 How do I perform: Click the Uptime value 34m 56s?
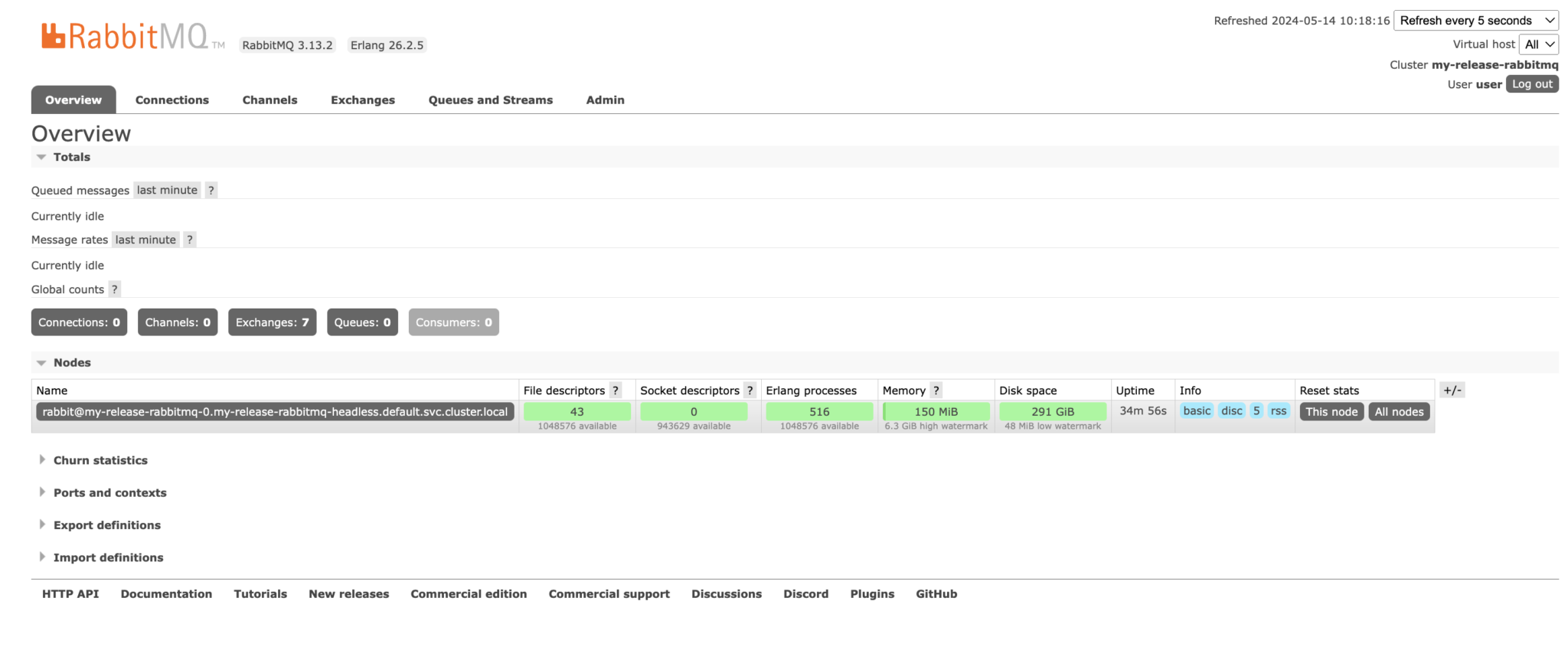[x=1143, y=411]
